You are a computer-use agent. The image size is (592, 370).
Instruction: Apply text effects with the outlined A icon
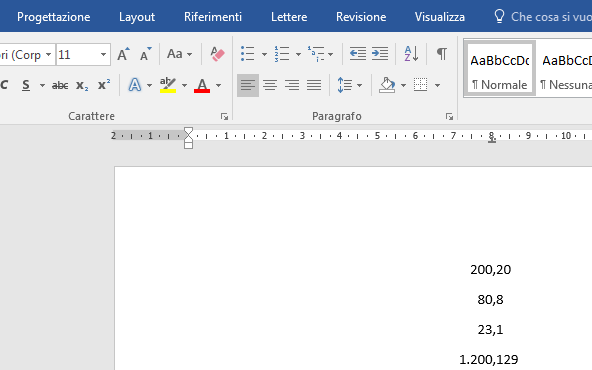click(135, 85)
